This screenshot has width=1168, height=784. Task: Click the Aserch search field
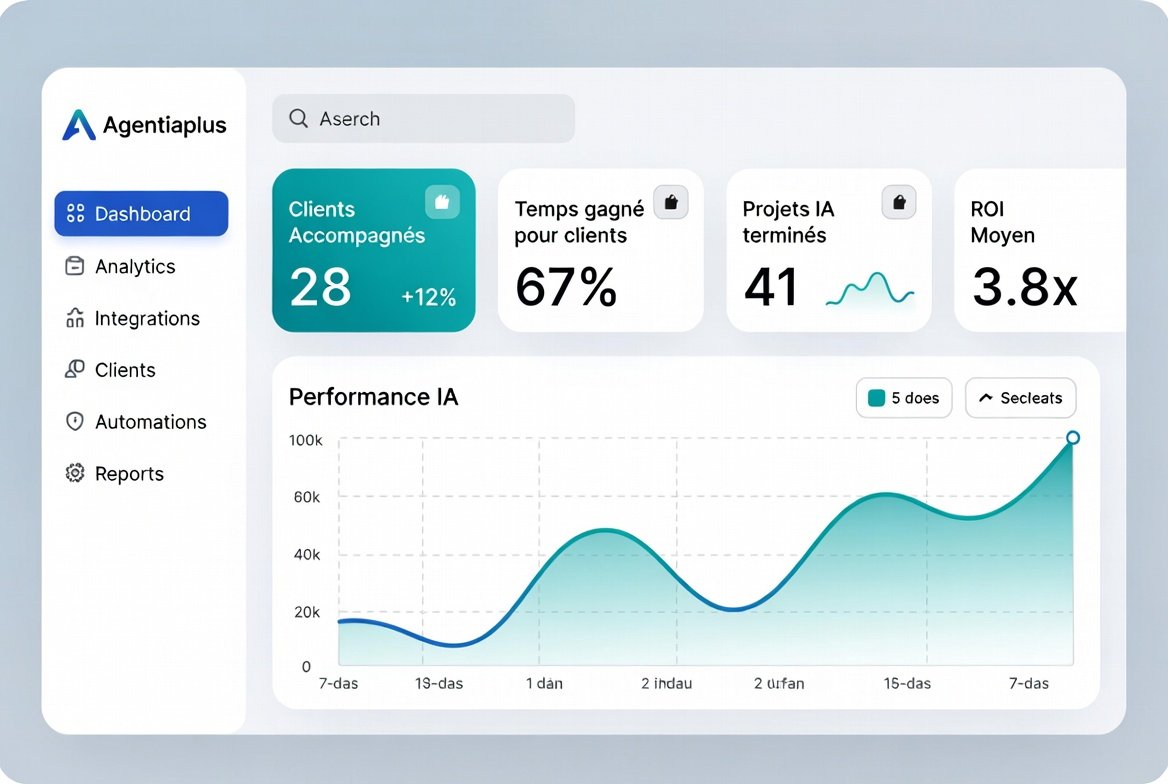423,118
